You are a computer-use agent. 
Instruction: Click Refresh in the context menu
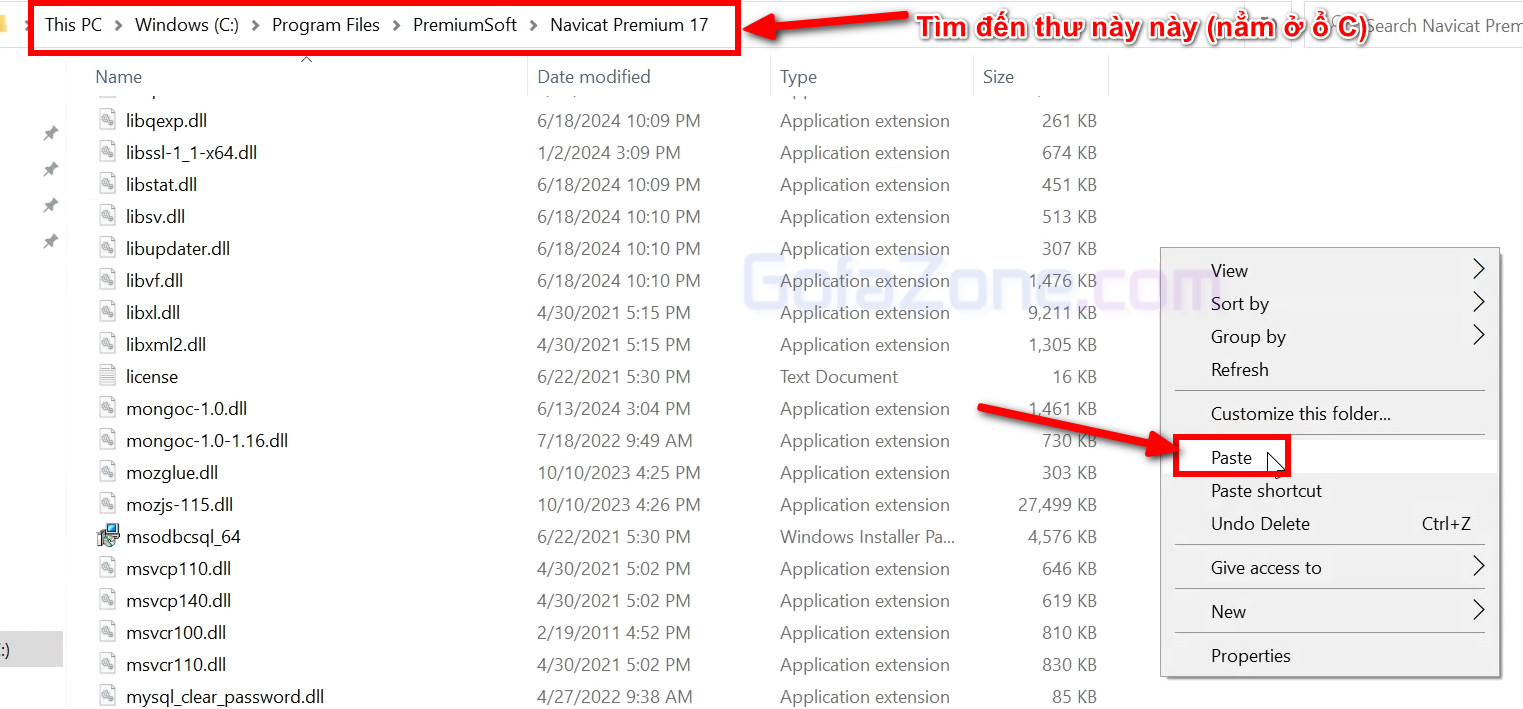[1239, 370]
